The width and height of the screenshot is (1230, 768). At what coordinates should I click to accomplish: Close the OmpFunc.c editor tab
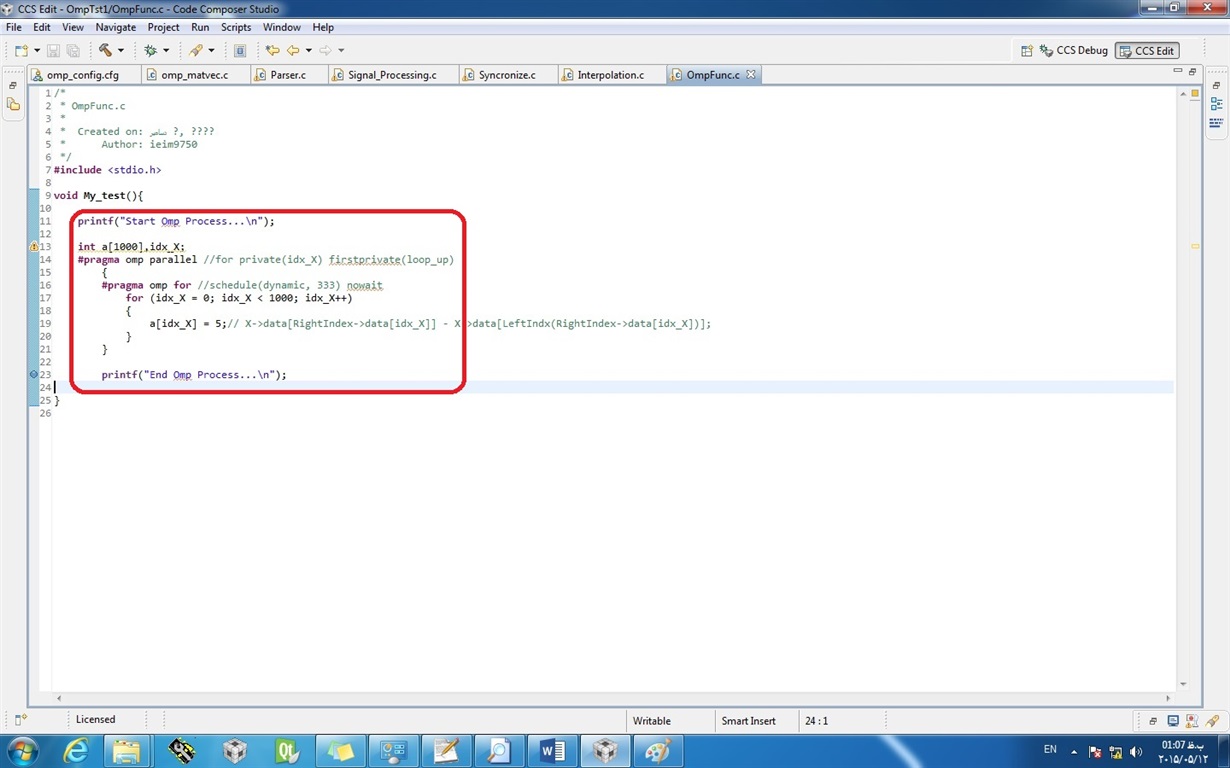tap(751, 75)
